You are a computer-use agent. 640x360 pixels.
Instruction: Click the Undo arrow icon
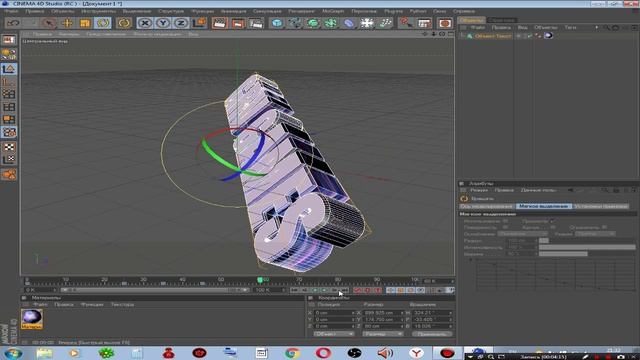tap(12, 23)
